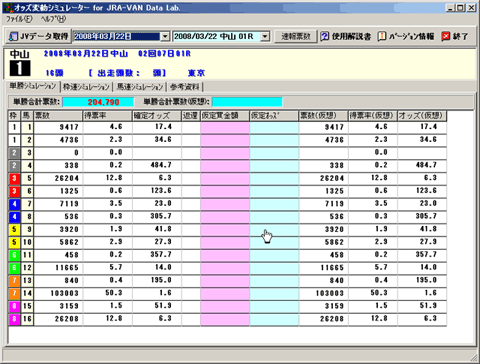Image resolution: width=480 pixels, height=364 pixels.
Task: Click the 得票率 column header
Action: click(x=107, y=116)
